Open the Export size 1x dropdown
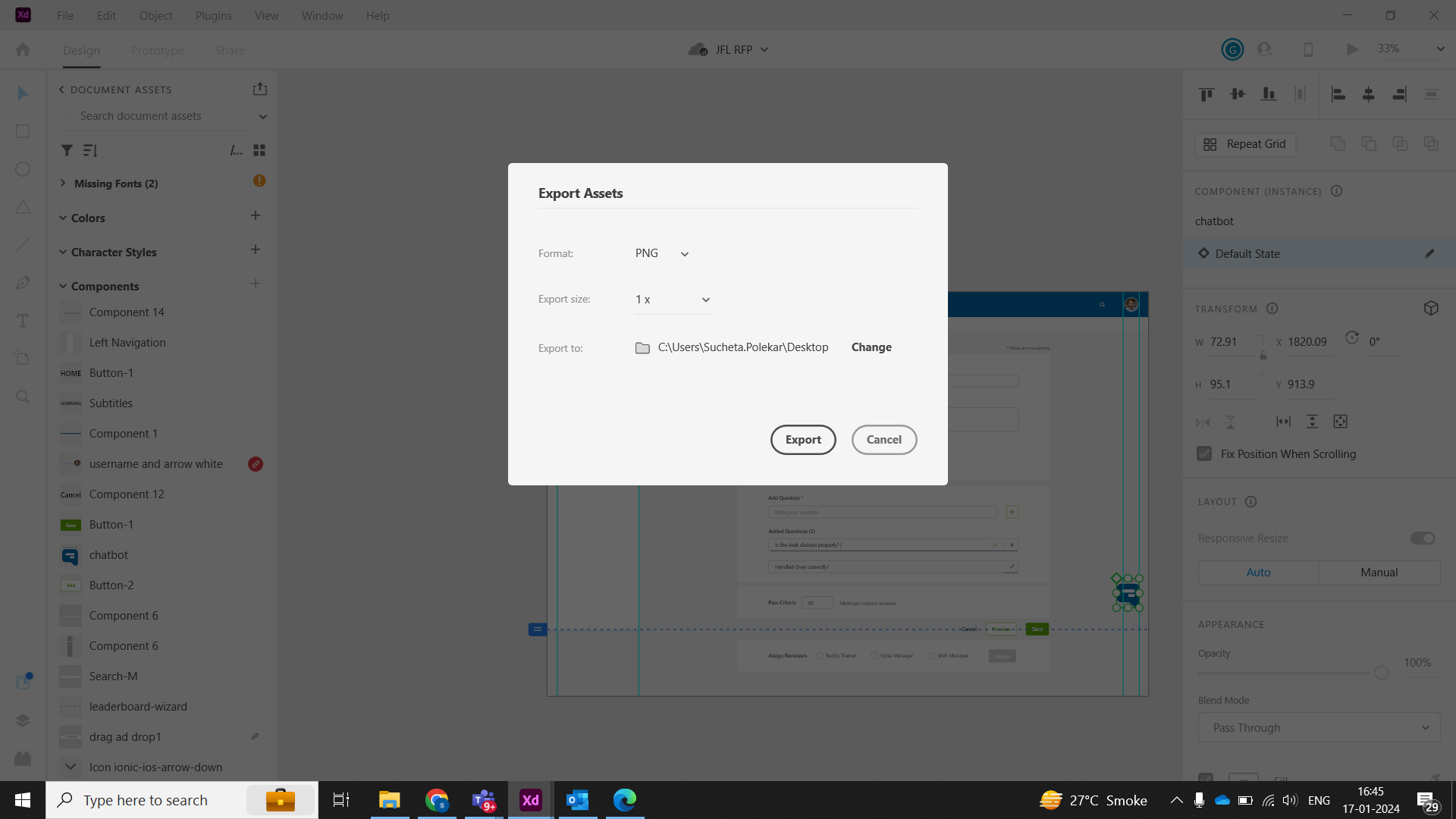The height and width of the screenshot is (819, 1456). click(x=672, y=300)
